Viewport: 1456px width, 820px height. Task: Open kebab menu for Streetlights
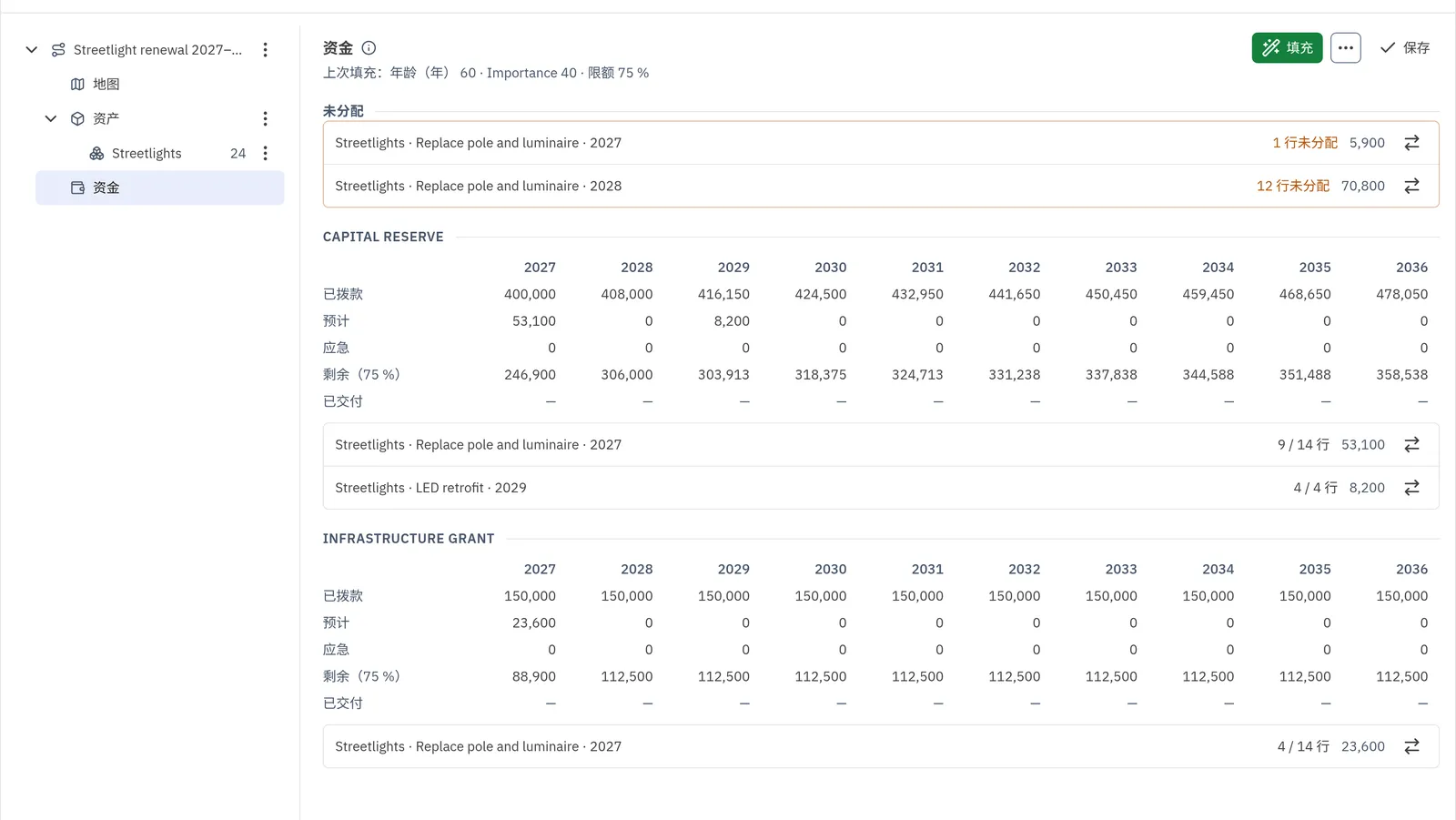pyautogui.click(x=265, y=153)
